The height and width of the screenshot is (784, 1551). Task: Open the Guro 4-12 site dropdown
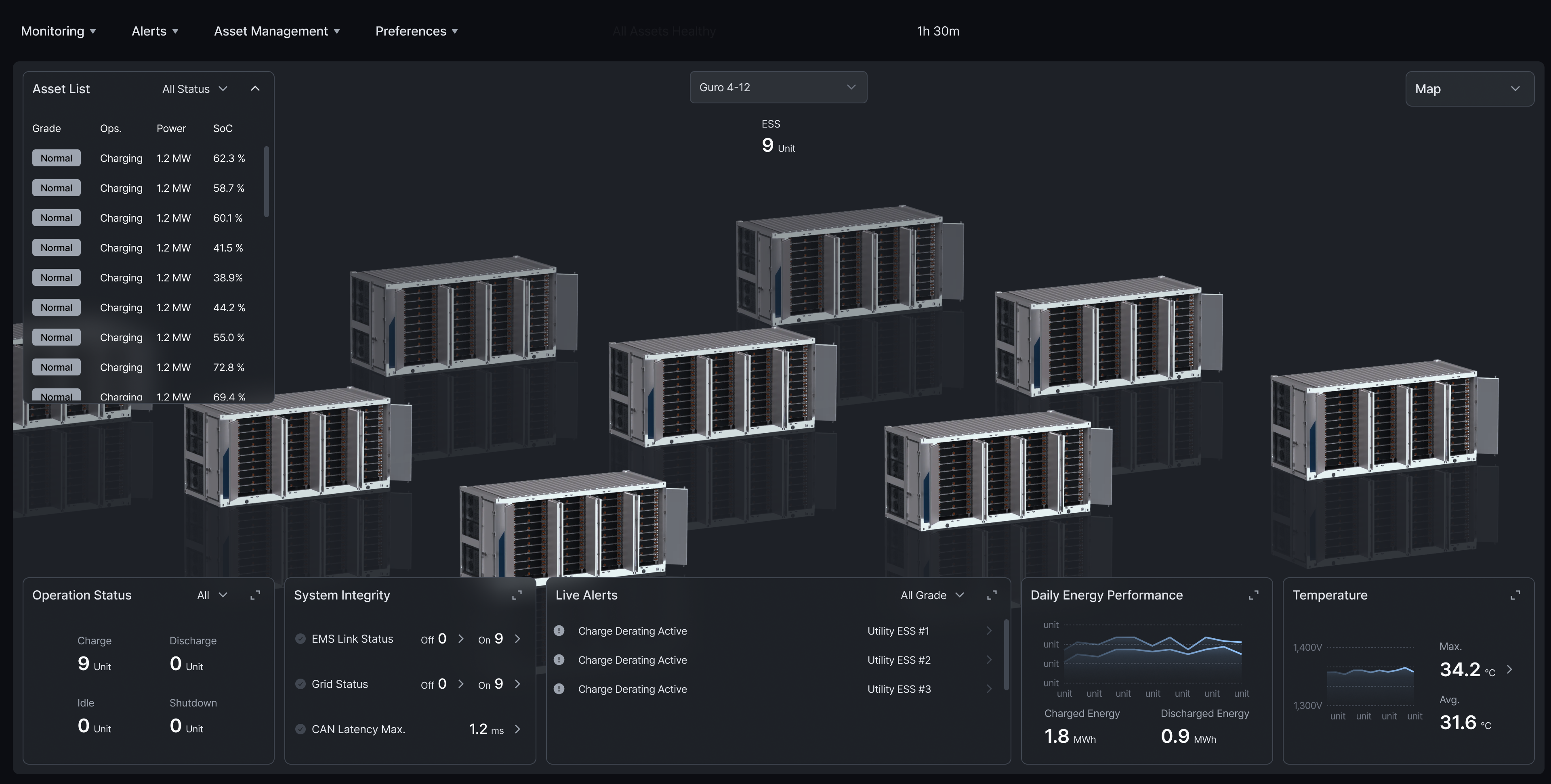pos(778,87)
